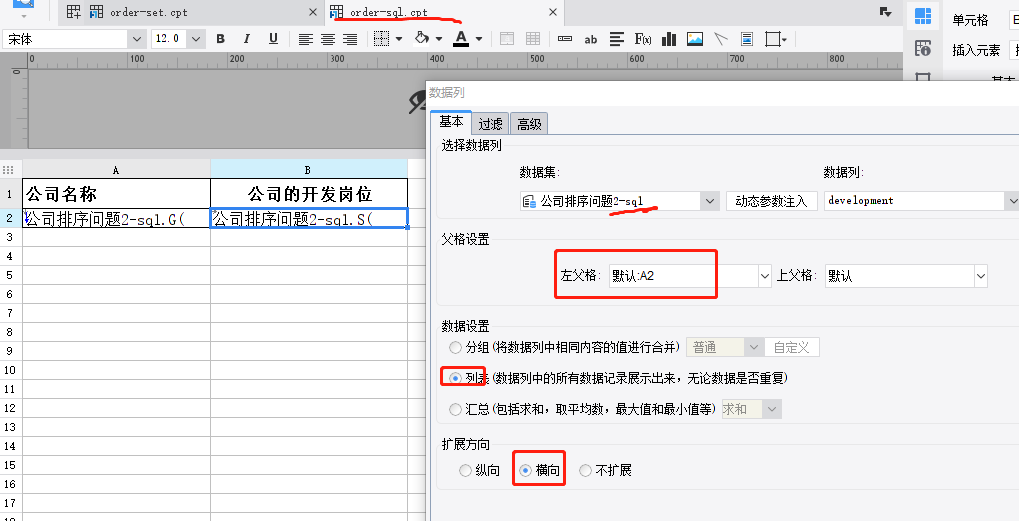Toggle italic formatting
Screen dimensions: 1019x521
[246, 39]
